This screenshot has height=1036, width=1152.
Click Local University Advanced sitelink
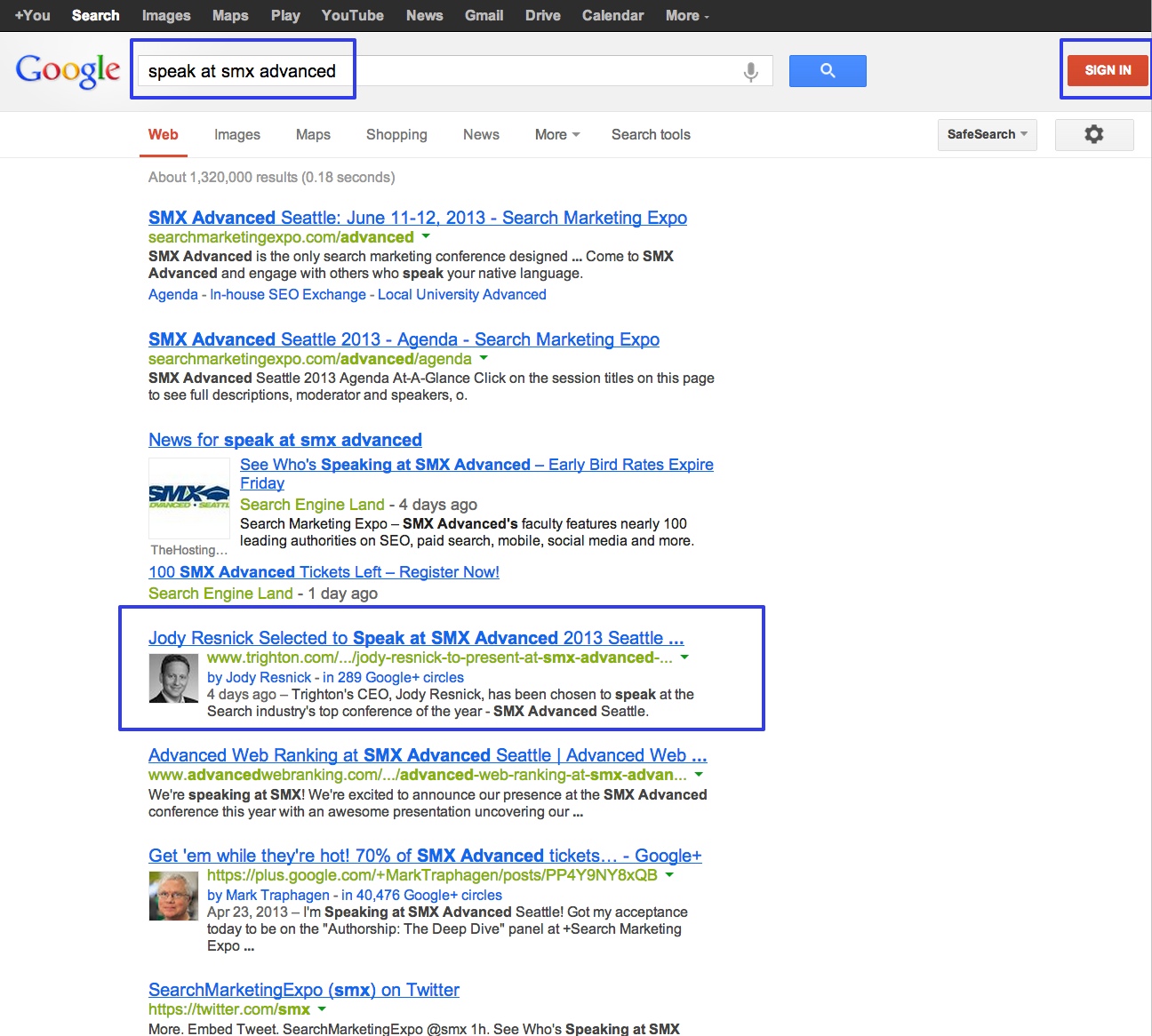[x=462, y=294]
